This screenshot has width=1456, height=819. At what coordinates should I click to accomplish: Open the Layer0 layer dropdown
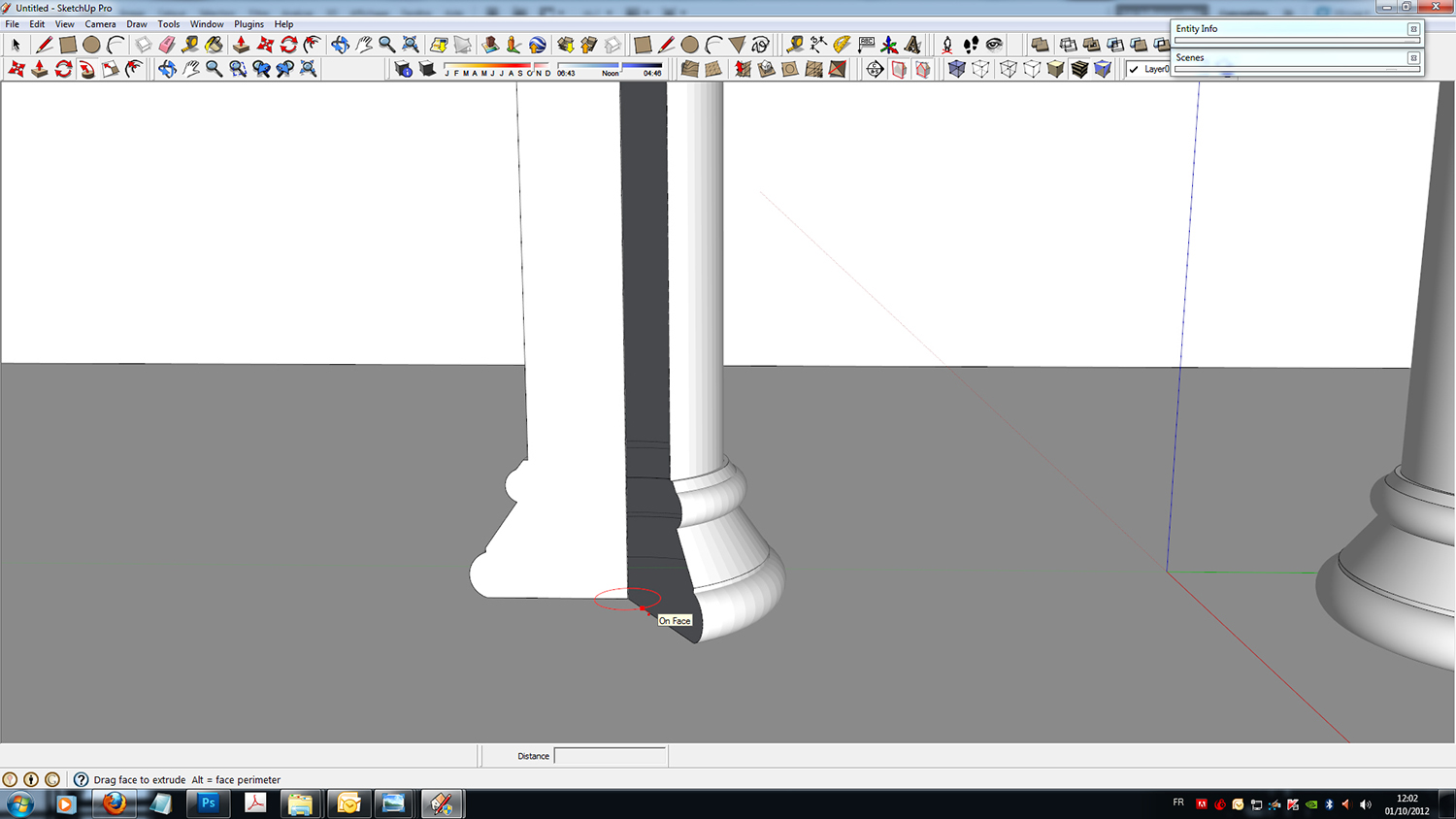click(x=1155, y=69)
